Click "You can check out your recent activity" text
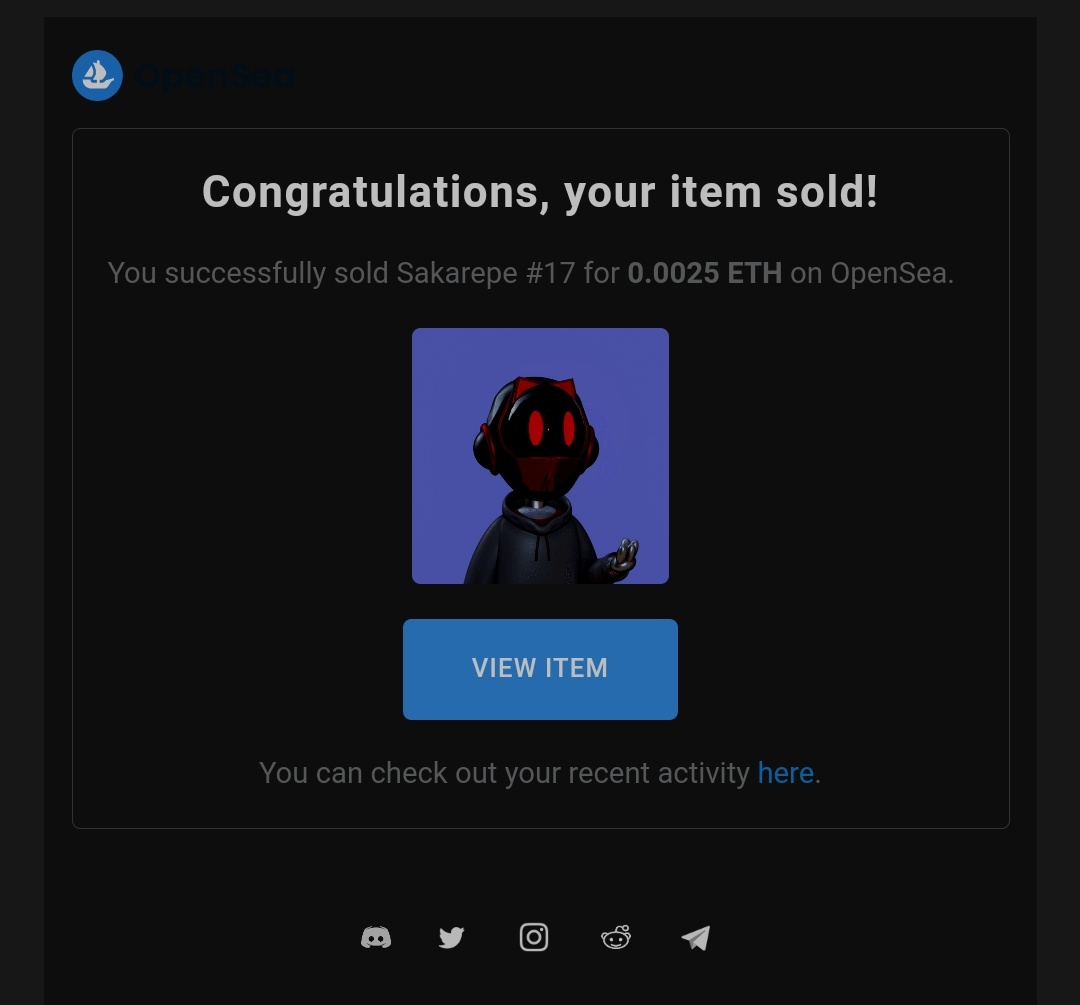The height and width of the screenshot is (1005, 1080). pyautogui.click(x=504, y=773)
